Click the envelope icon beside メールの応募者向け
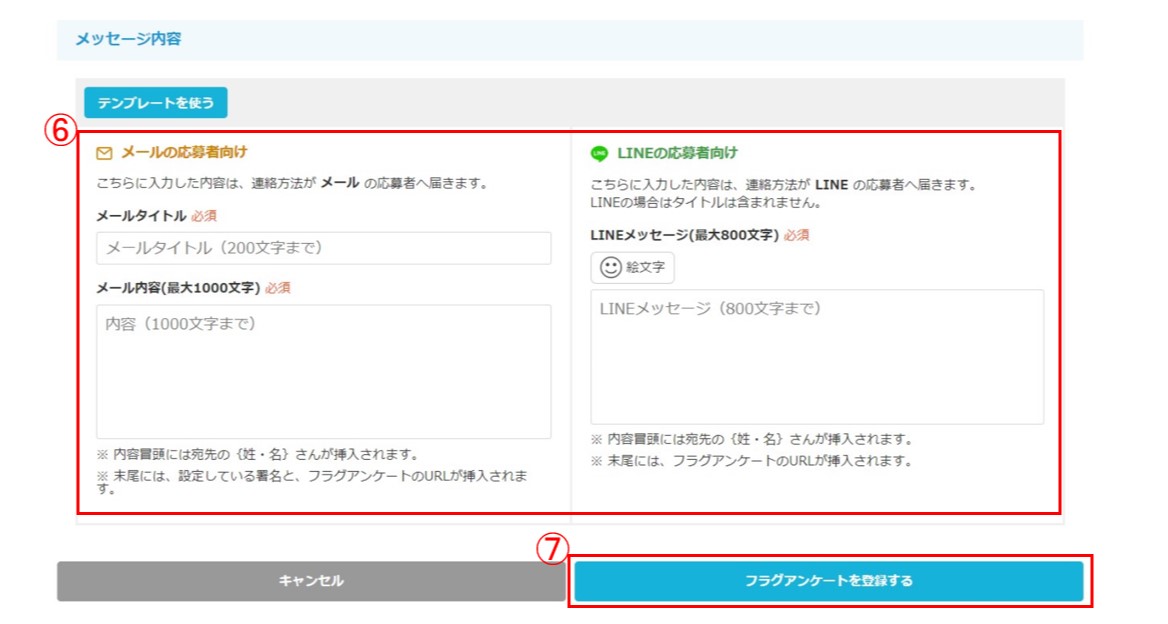This screenshot has width=1168, height=624. (104, 153)
